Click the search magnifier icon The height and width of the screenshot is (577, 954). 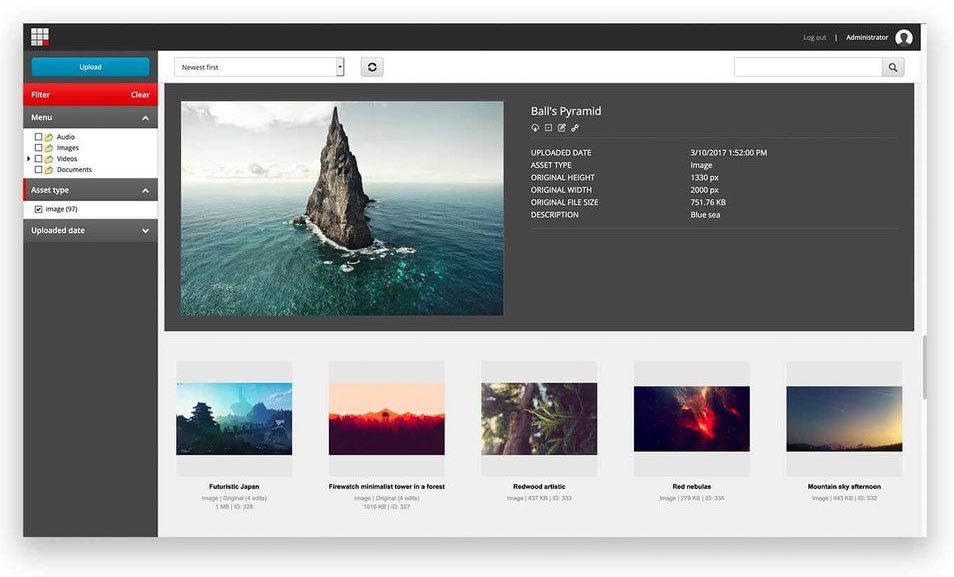(x=891, y=66)
